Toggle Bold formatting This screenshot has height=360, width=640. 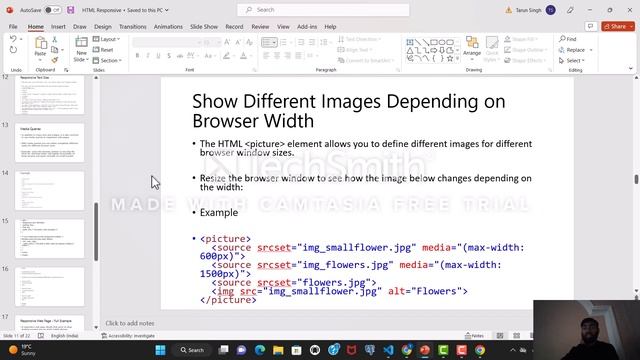[x=137, y=56]
